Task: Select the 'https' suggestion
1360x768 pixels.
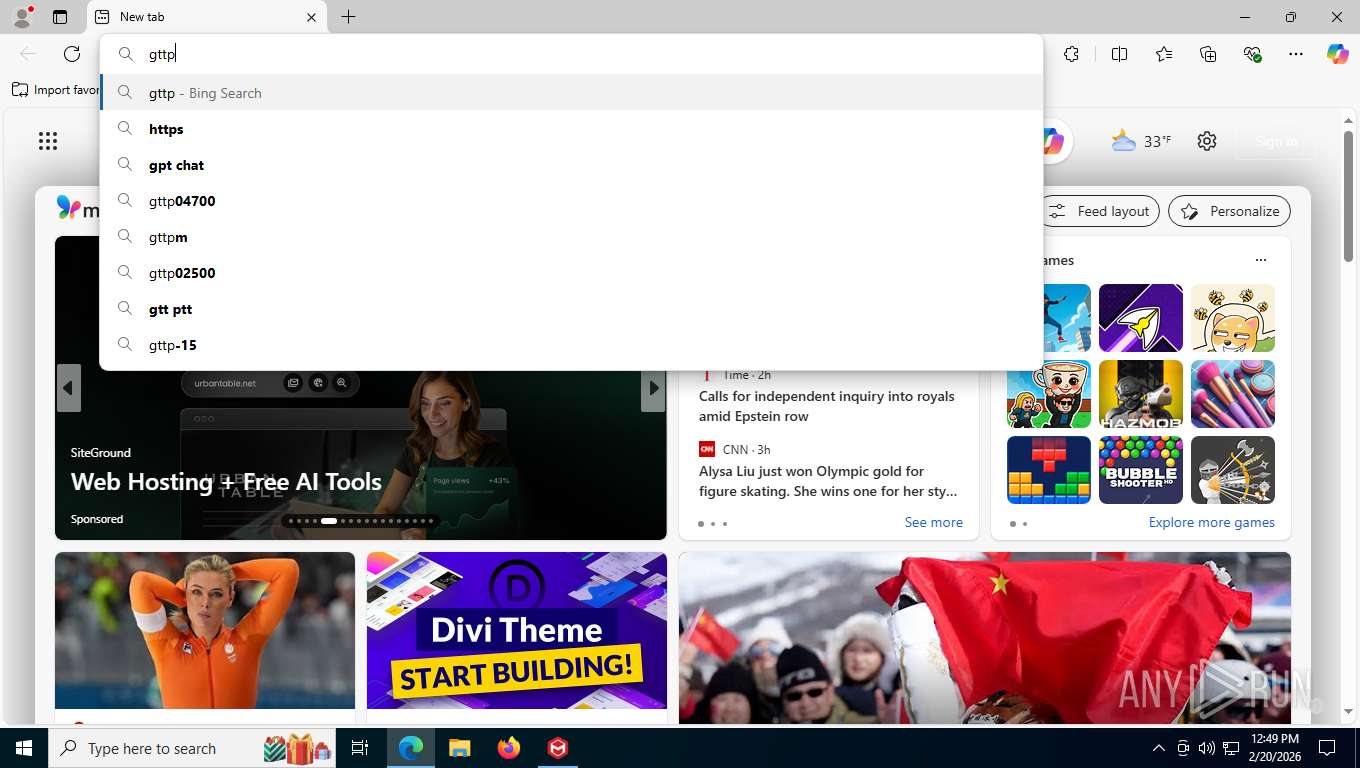Action: (571, 129)
